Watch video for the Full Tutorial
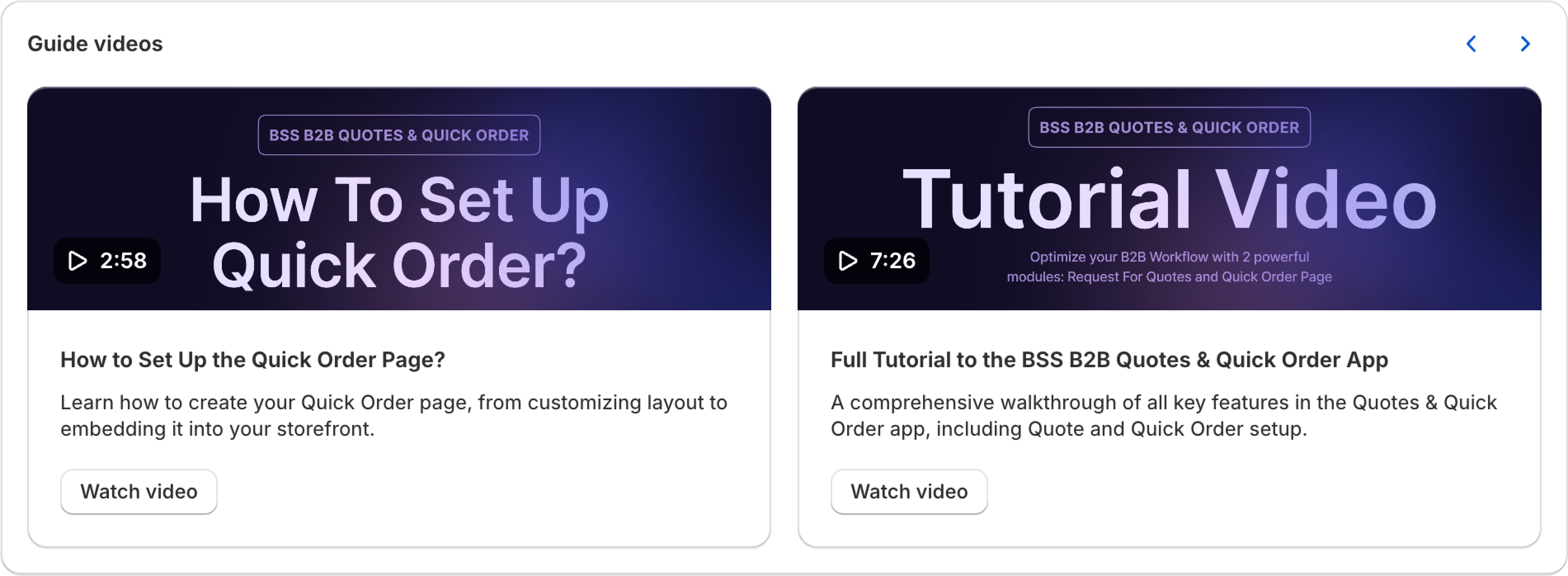 point(909,491)
